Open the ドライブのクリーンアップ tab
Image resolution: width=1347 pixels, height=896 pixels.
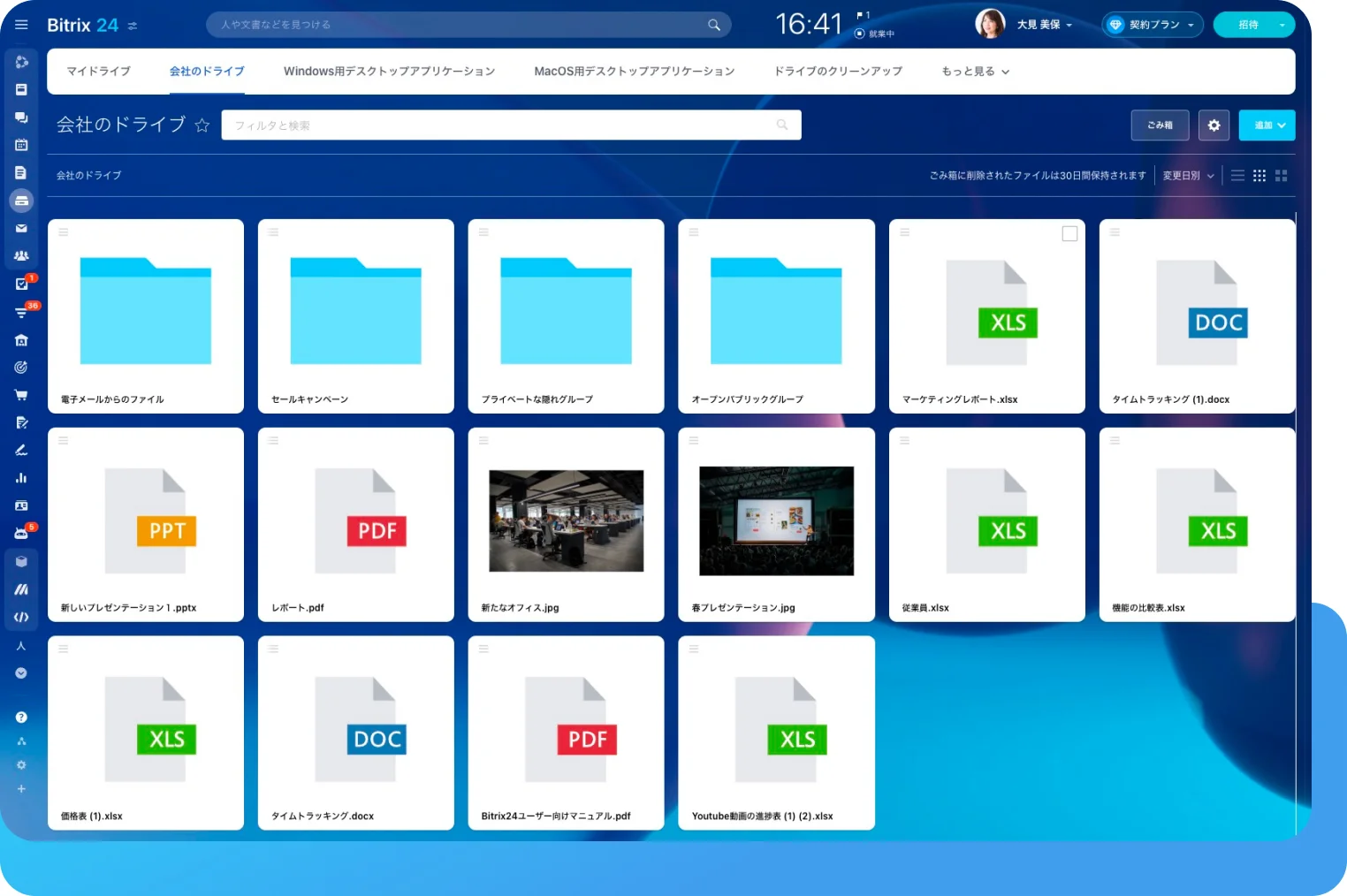[x=838, y=72]
